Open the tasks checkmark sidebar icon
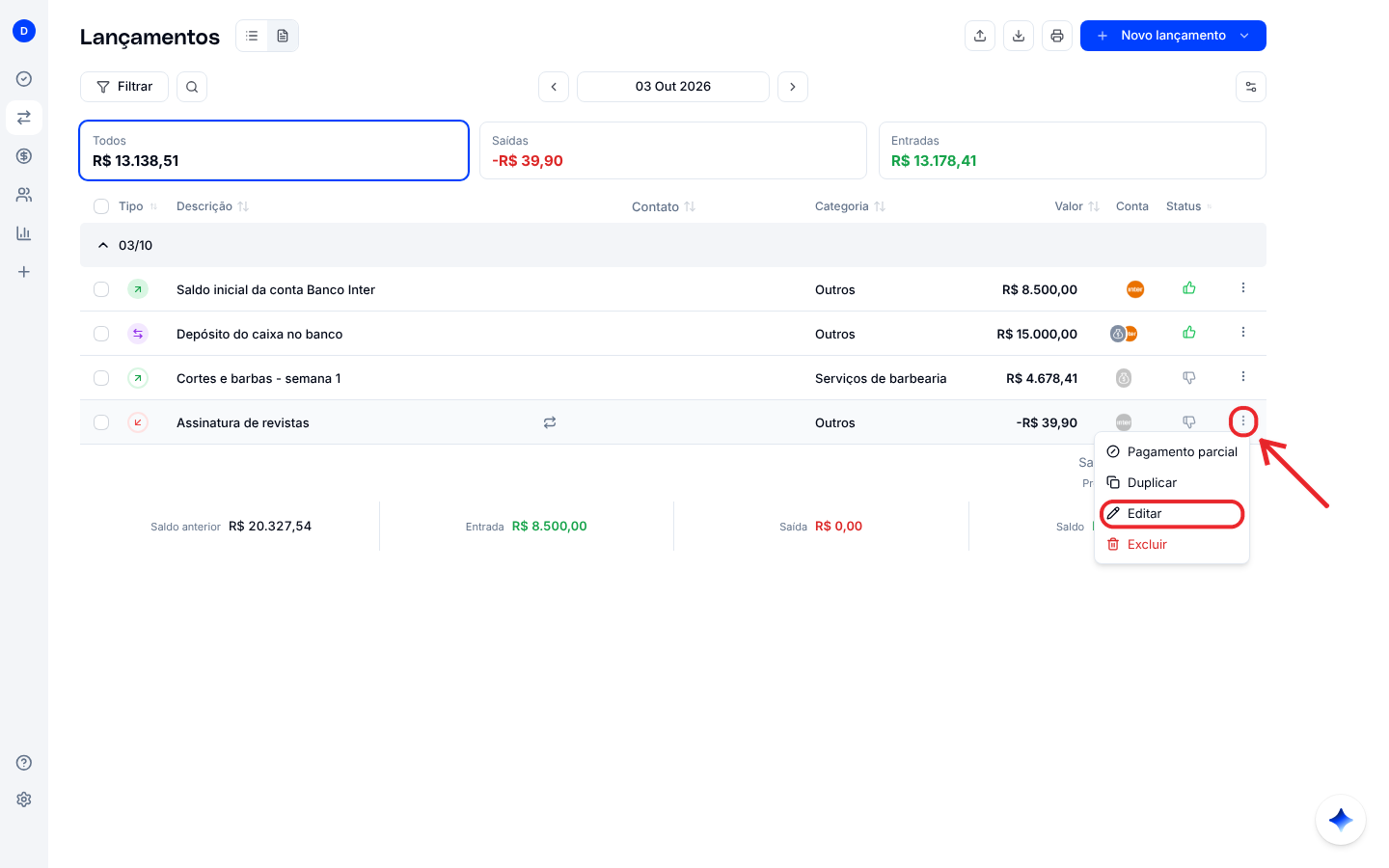This screenshot has width=1389, height=868. point(24,79)
